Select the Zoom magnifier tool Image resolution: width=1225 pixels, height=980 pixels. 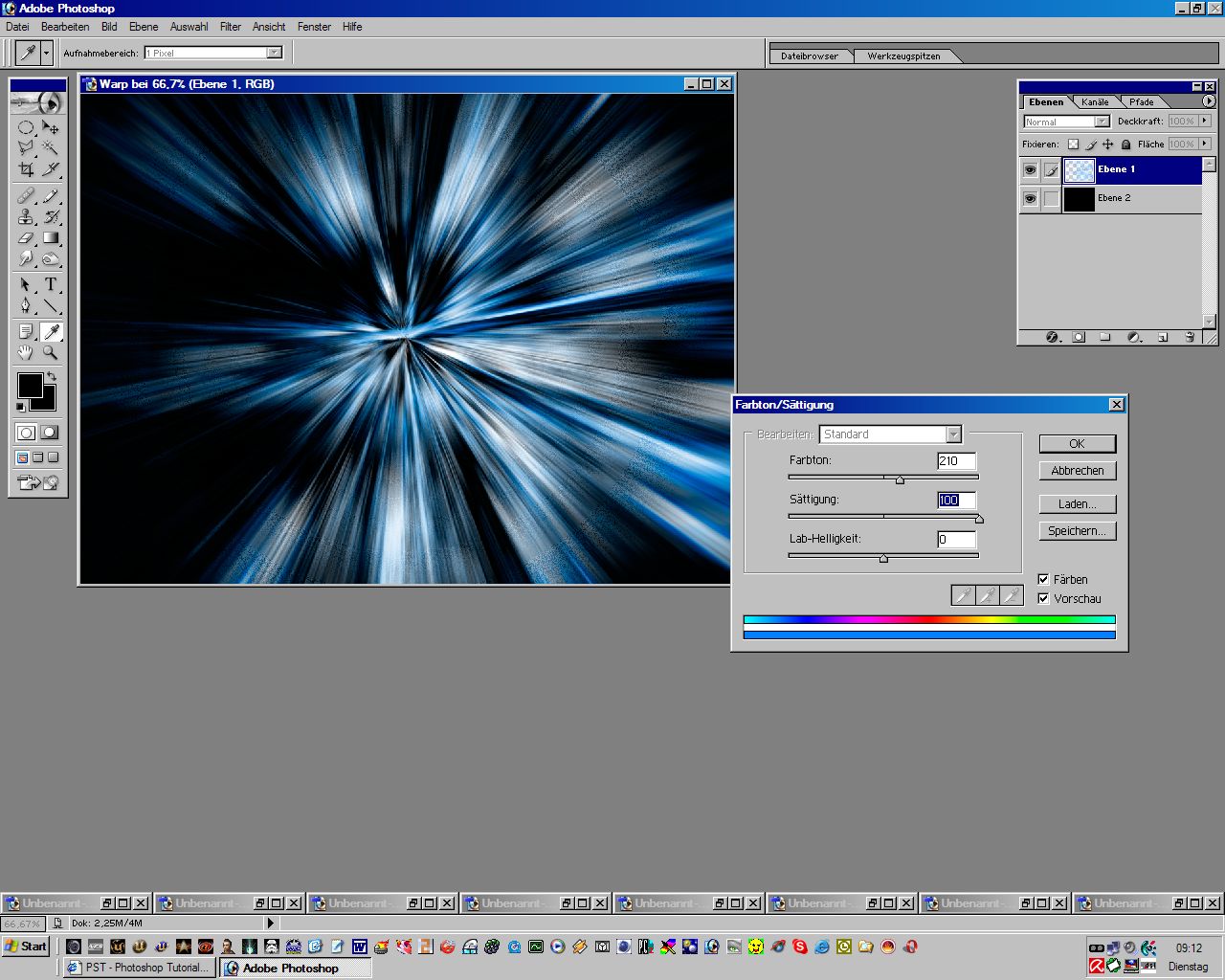point(51,353)
